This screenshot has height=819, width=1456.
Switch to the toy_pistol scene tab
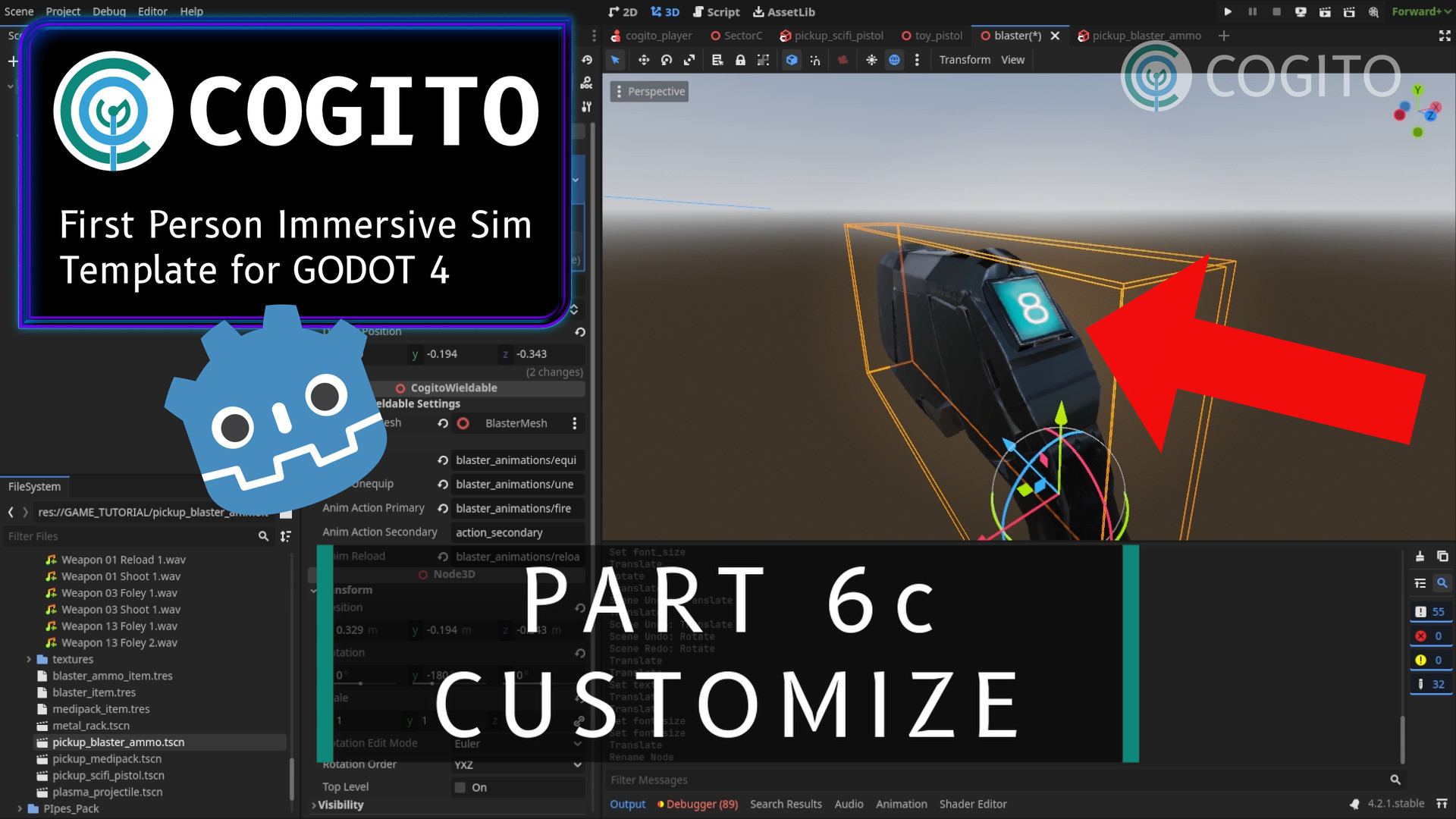(x=932, y=36)
